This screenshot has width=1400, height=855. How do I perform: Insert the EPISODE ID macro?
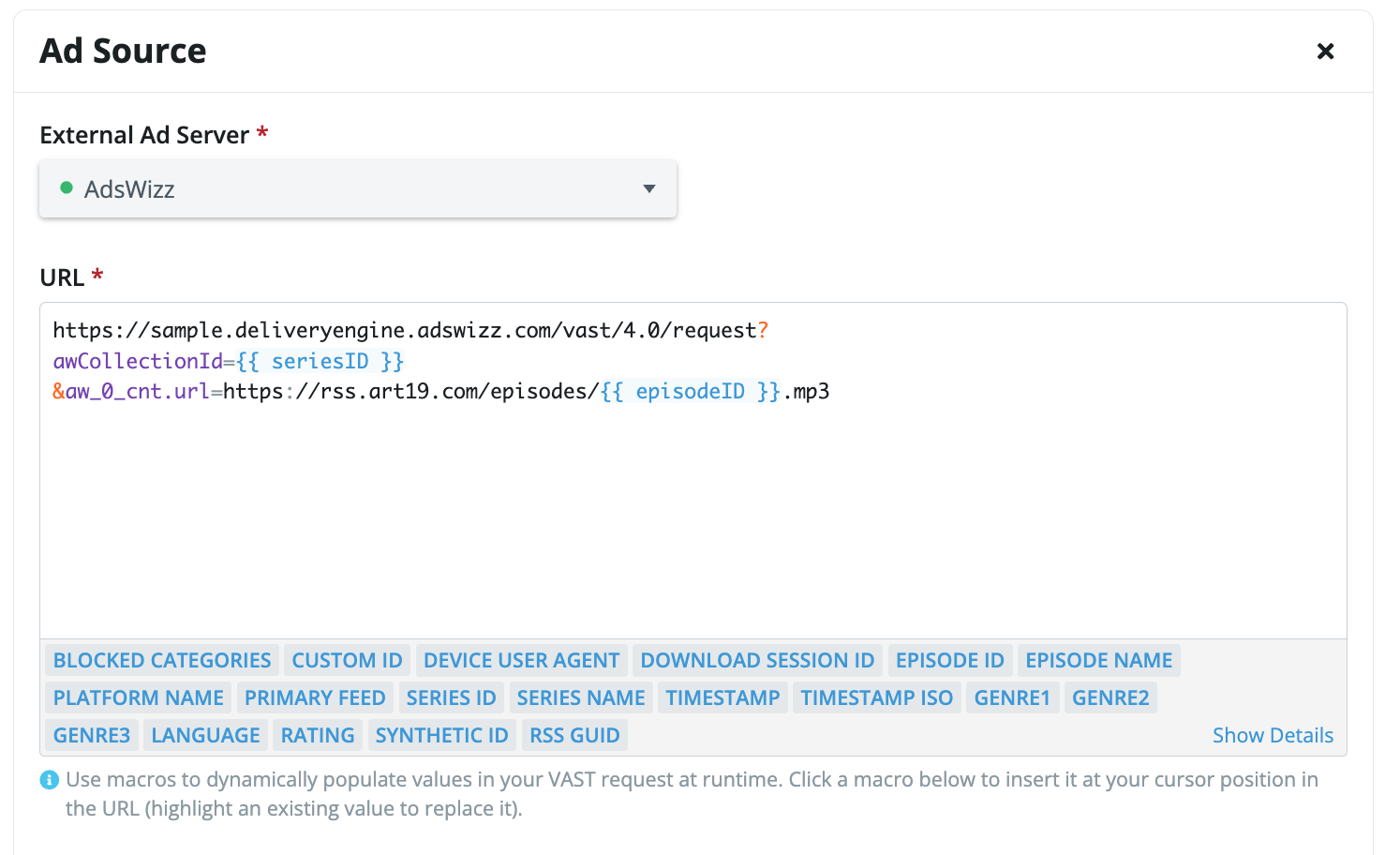pos(950,660)
